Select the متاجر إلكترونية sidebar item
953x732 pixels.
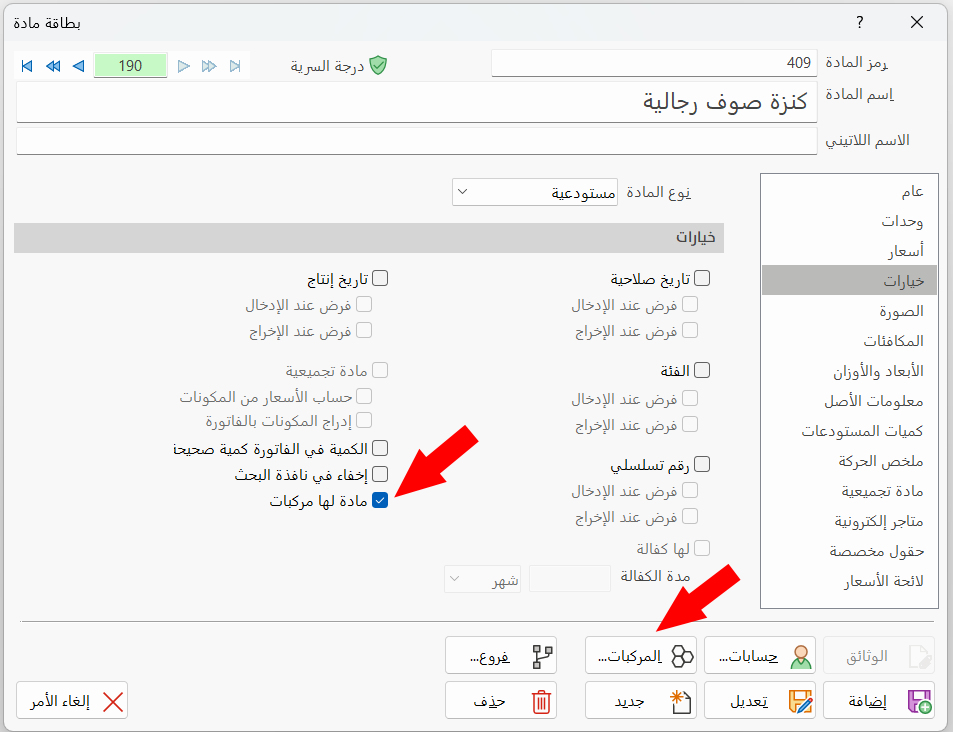pyautogui.click(x=849, y=521)
